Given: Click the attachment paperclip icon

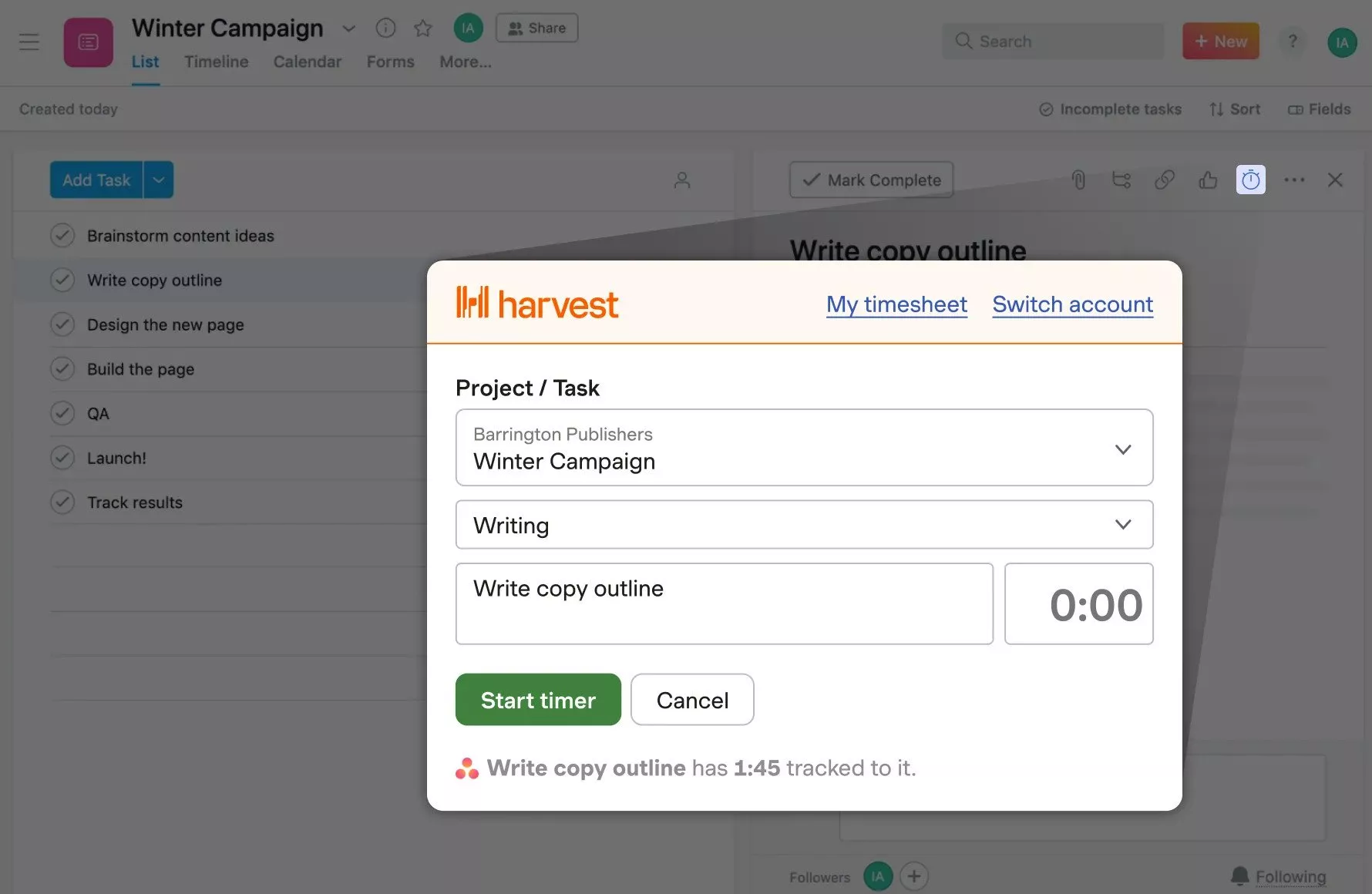Looking at the screenshot, I should [x=1078, y=180].
